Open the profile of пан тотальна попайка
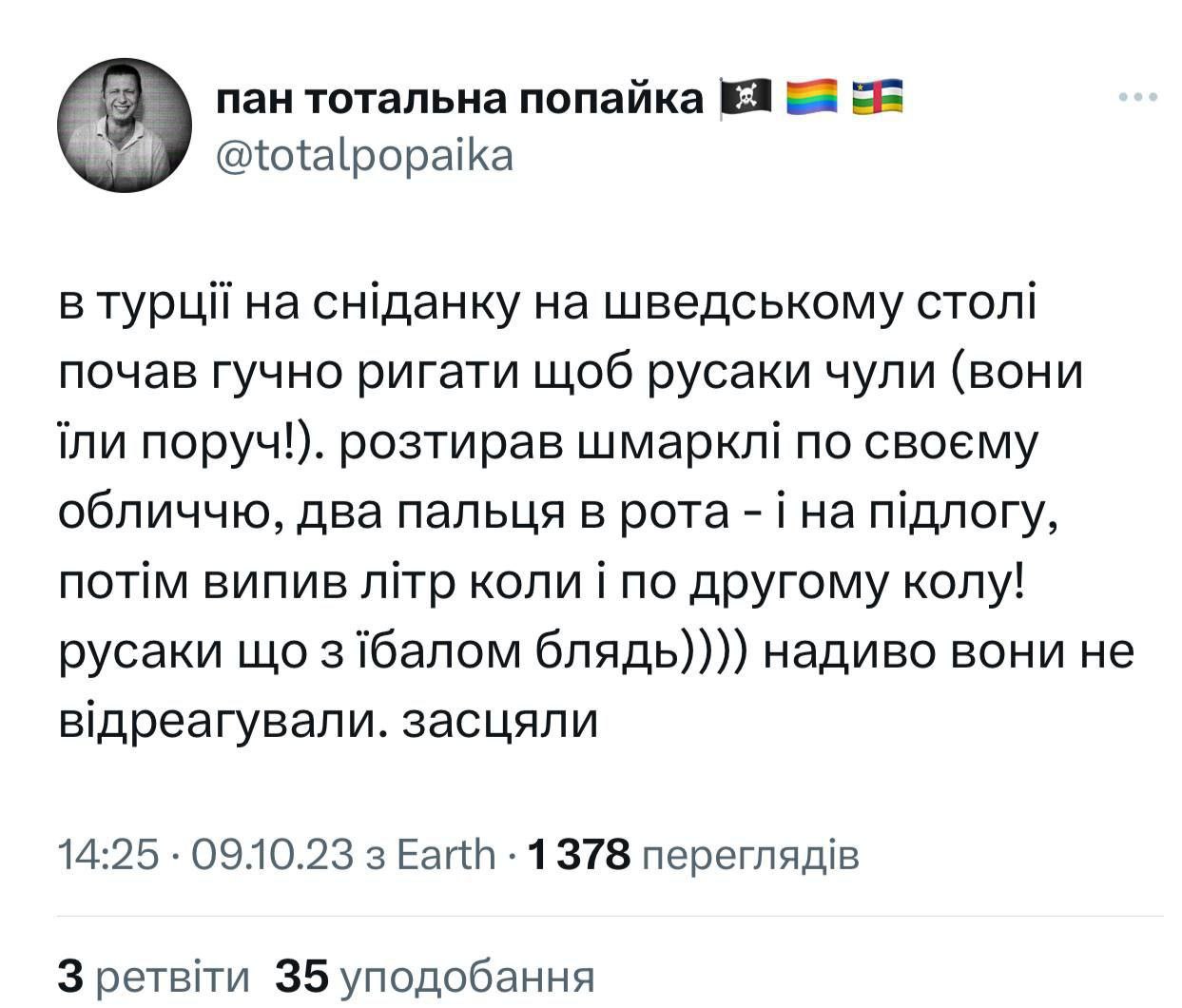Screen dimensions: 1182x1008 coord(459,99)
